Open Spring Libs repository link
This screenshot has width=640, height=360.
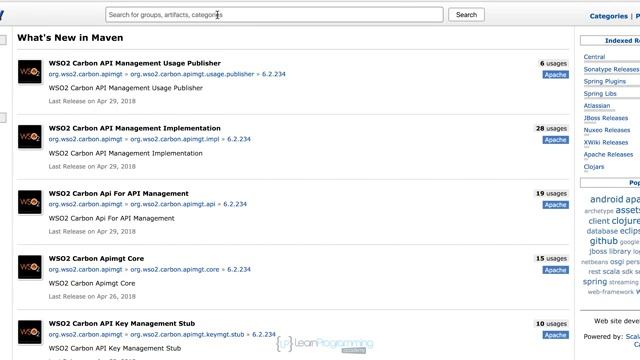click(600, 93)
